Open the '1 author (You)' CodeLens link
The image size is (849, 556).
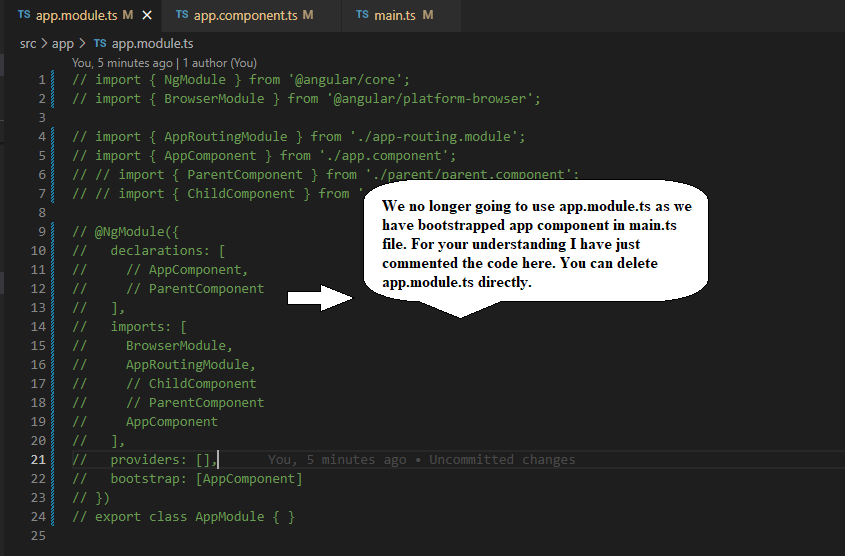point(219,63)
